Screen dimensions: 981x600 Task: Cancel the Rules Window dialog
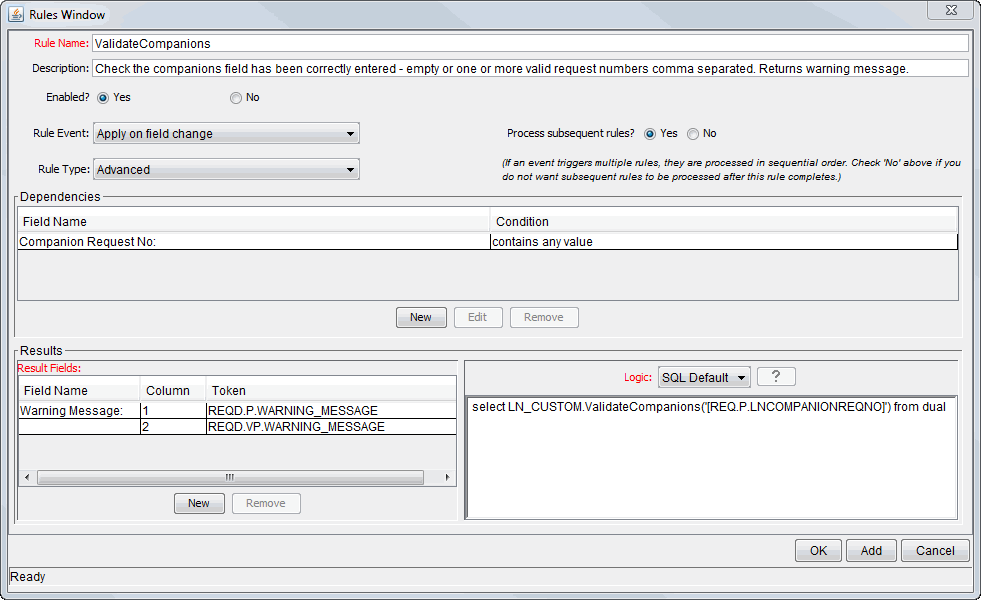pyautogui.click(x=935, y=551)
